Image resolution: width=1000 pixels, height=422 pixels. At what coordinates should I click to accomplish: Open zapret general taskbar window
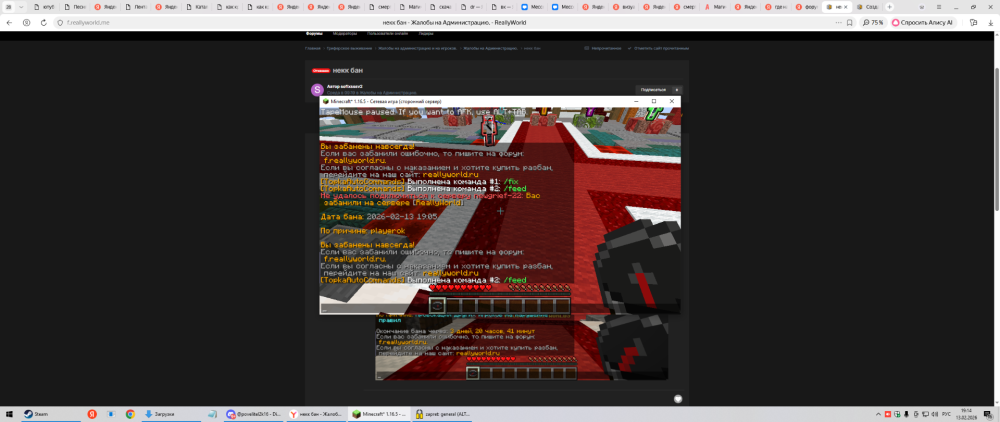(x=443, y=414)
